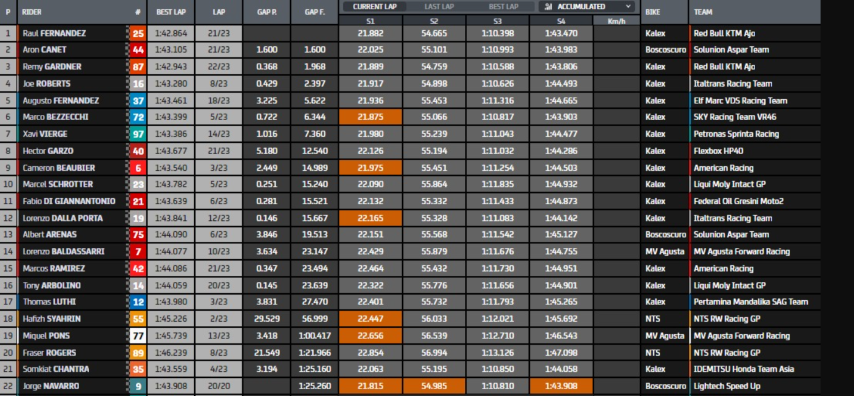This screenshot has height=396, width=854.
Task: Click Fraser ROGERS's number 89 badge
Action: tap(138, 353)
